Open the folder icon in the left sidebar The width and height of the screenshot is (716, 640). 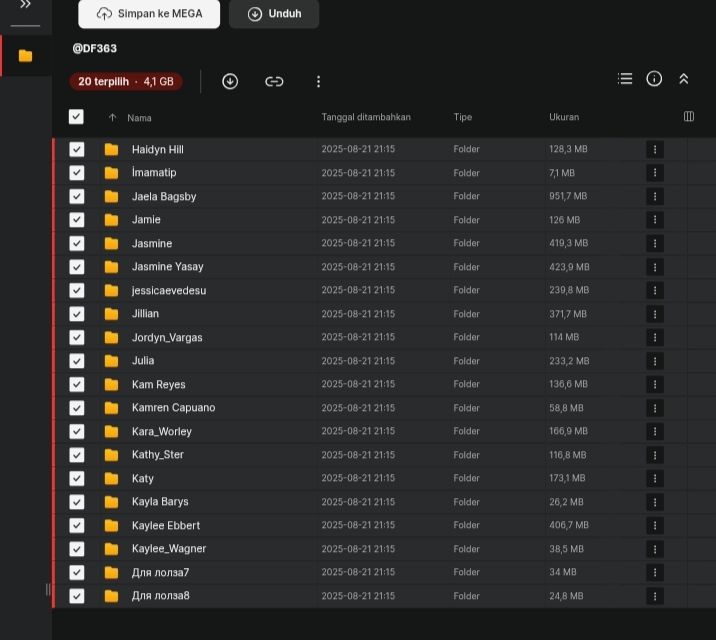tap(26, 56)
